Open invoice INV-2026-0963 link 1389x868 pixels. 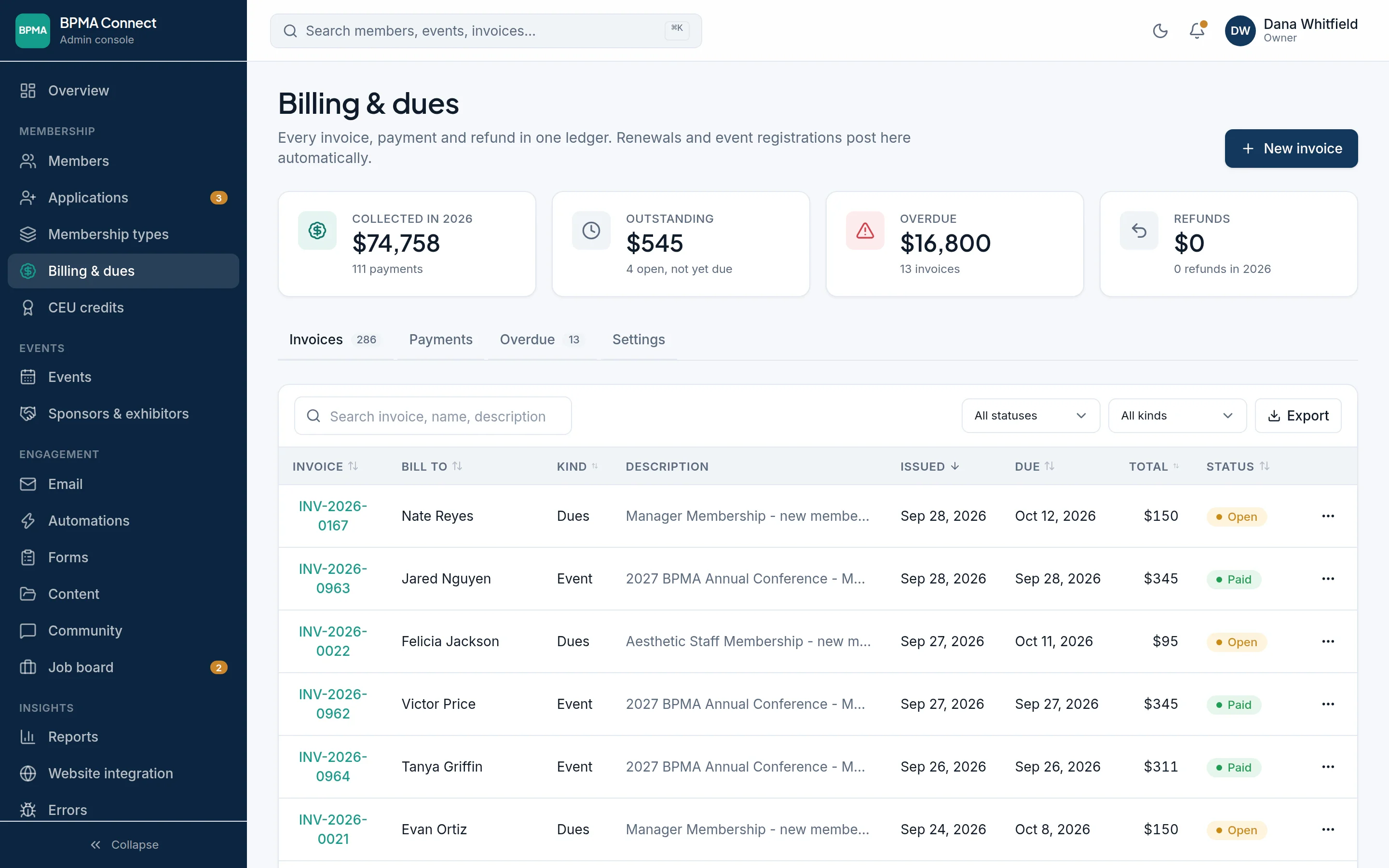333,579
